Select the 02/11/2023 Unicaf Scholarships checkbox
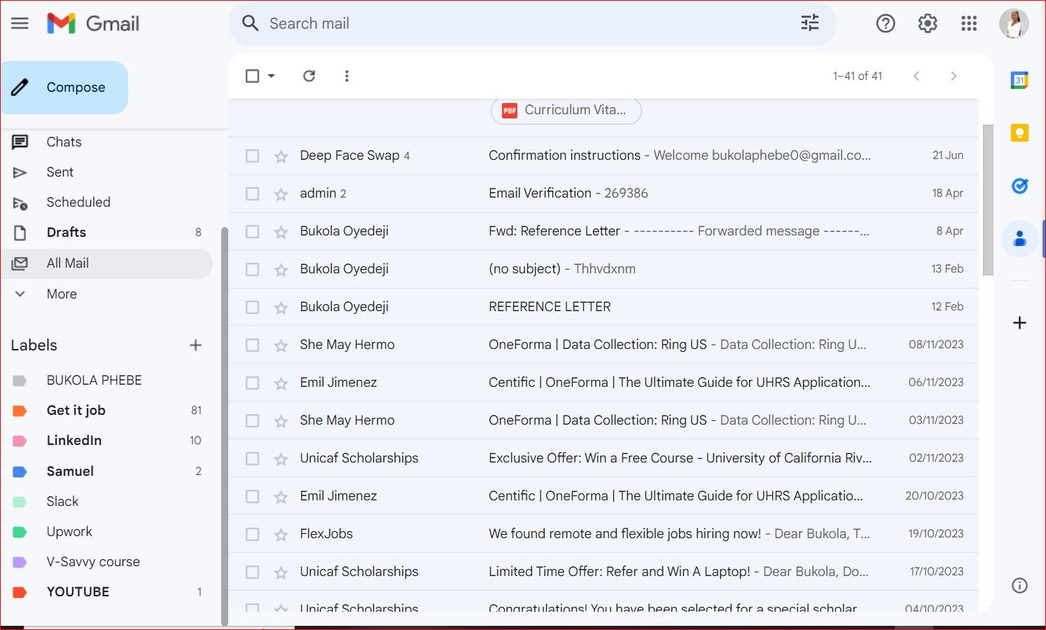This screenshot has width=1046, height=630. [x=252, y=458]
